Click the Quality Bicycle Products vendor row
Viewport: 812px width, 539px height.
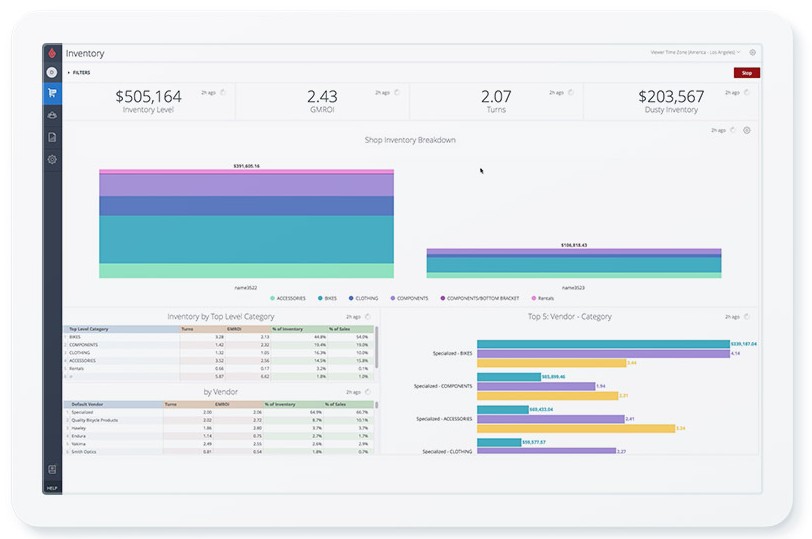(219, 420)
